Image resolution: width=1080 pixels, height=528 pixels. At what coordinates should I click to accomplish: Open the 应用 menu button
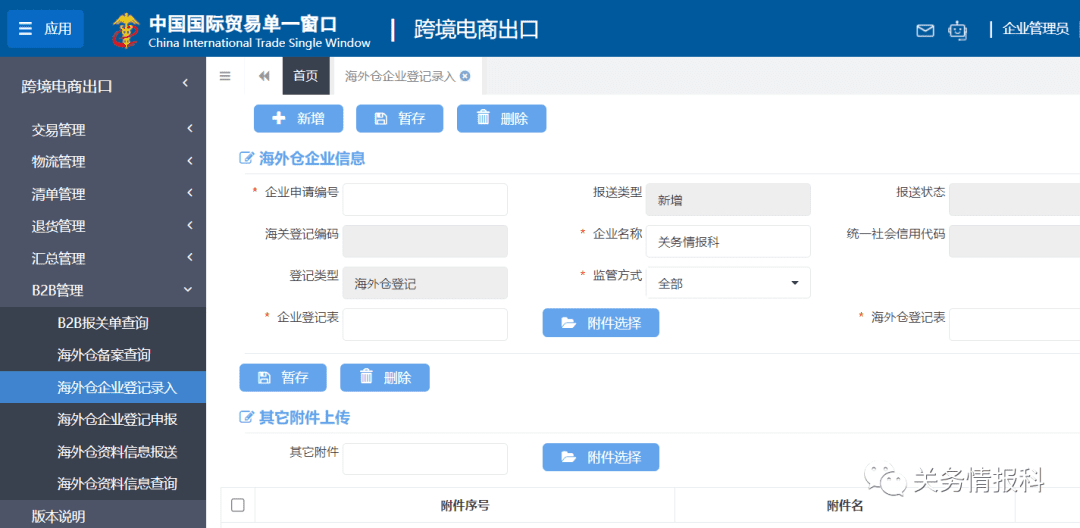pos(45,29)
